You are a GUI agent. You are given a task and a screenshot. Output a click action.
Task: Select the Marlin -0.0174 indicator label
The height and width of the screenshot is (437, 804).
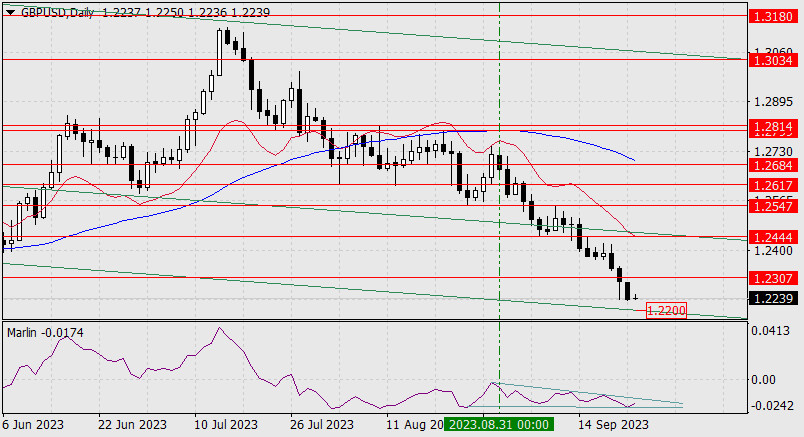(45, 333)
